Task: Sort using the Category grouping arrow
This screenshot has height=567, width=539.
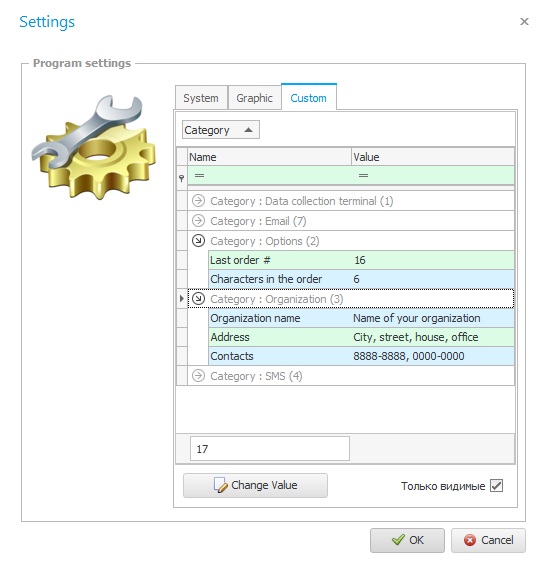Action: pyautogui.click(x=248, y=130)
